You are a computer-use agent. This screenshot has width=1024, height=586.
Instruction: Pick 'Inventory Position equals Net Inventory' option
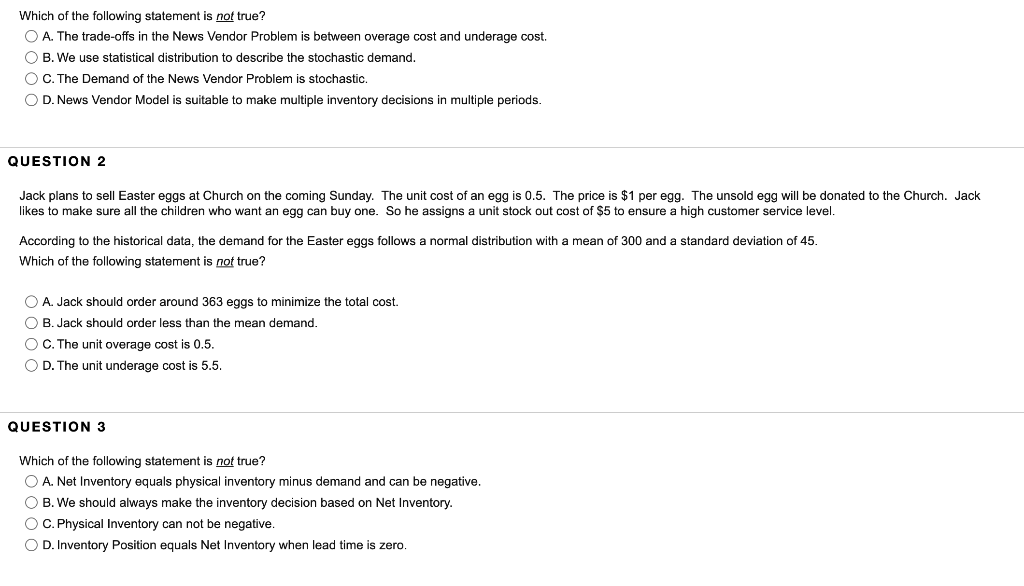click(33, 545)
